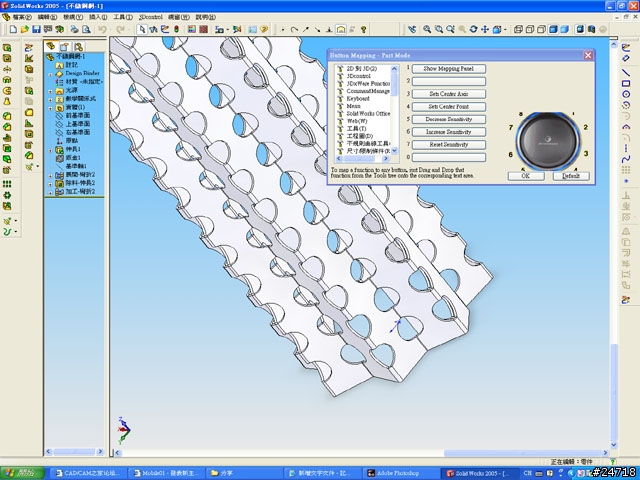The height and width of the screenshot is (480, 640).
Task: Click the Help question-mark toolbar icon
Action: (264, 29)
